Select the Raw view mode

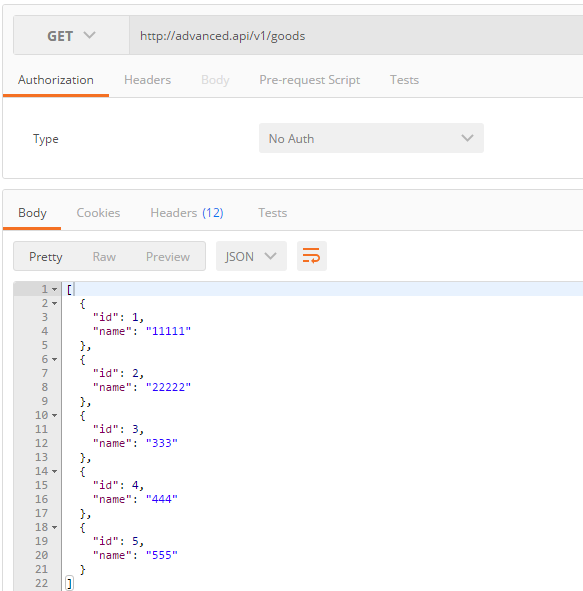point(104,257)
